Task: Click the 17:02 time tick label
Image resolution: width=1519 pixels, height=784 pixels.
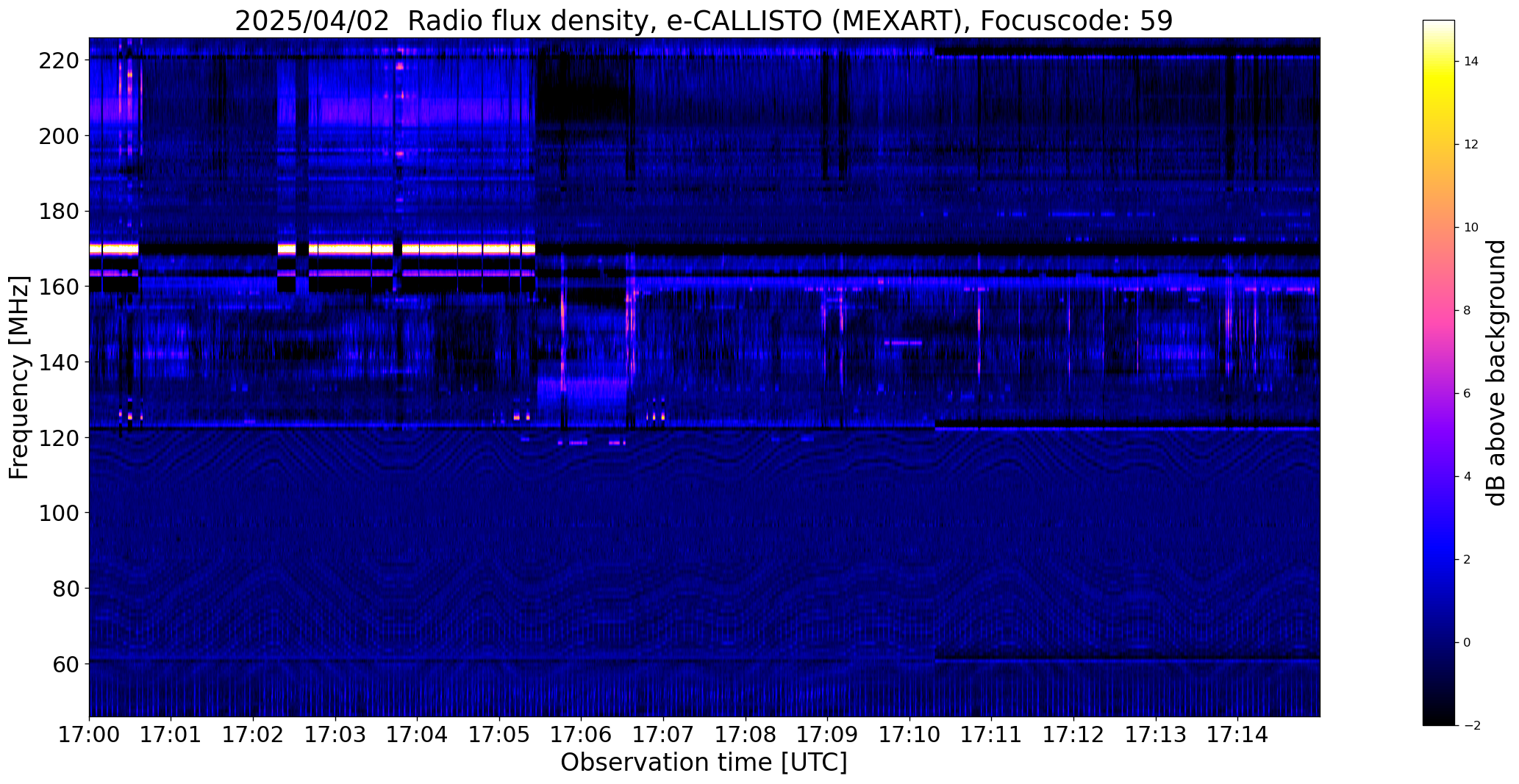Action: point(253,734)
